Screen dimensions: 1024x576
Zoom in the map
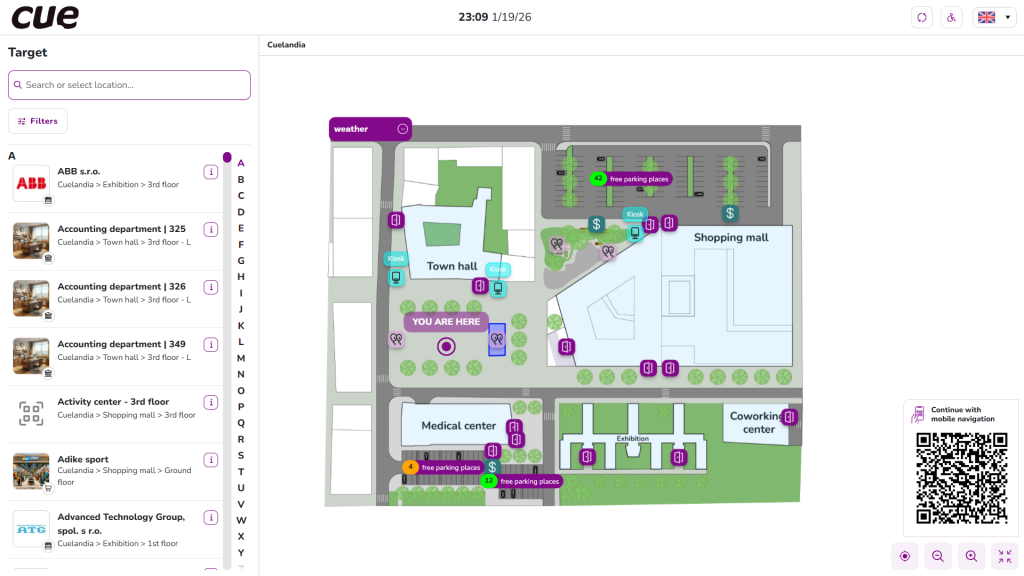pyautogui.click(x=971, y=556)
